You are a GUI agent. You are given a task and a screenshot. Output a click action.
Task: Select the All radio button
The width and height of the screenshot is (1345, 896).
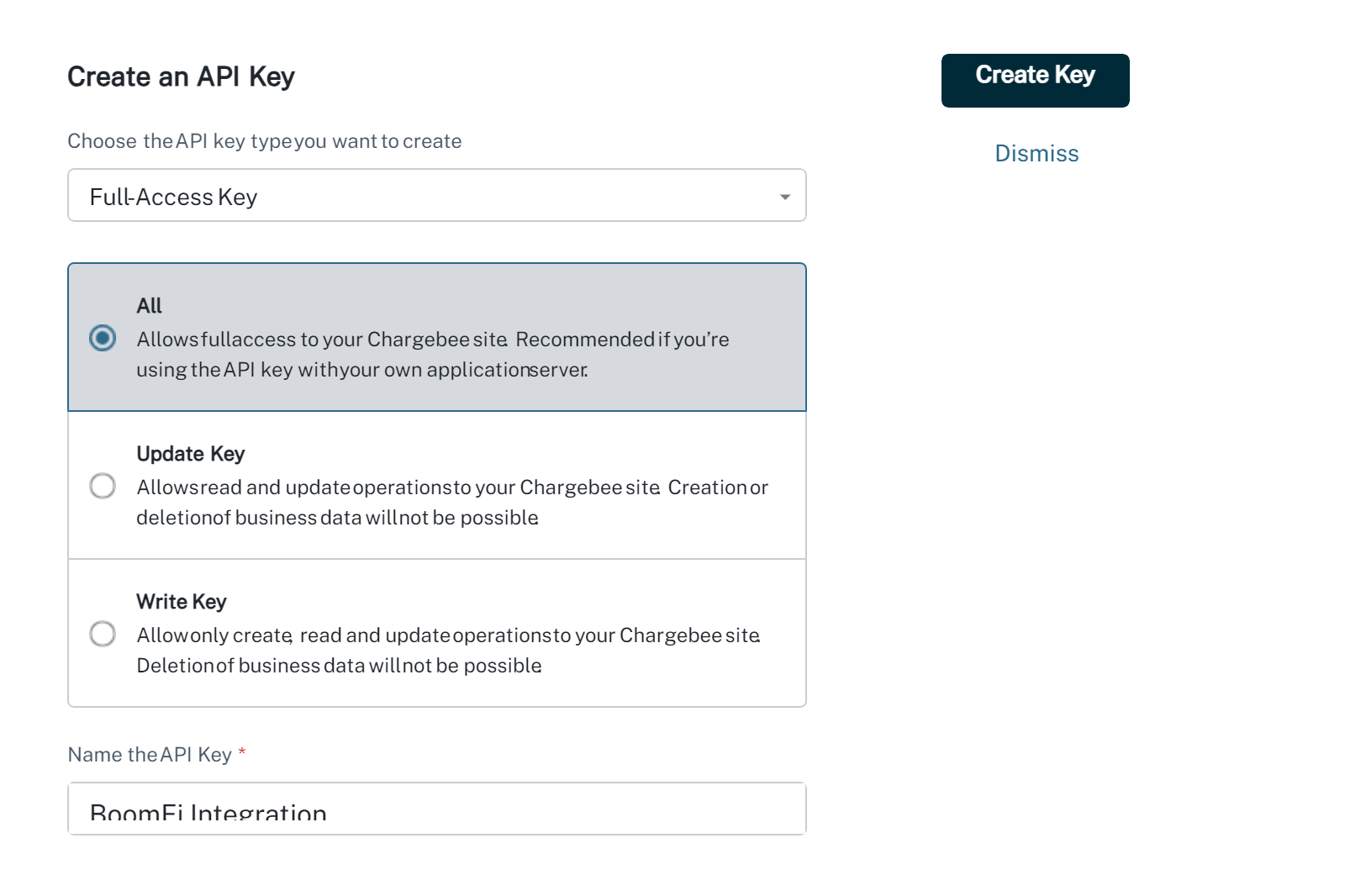tap(103, 338)
